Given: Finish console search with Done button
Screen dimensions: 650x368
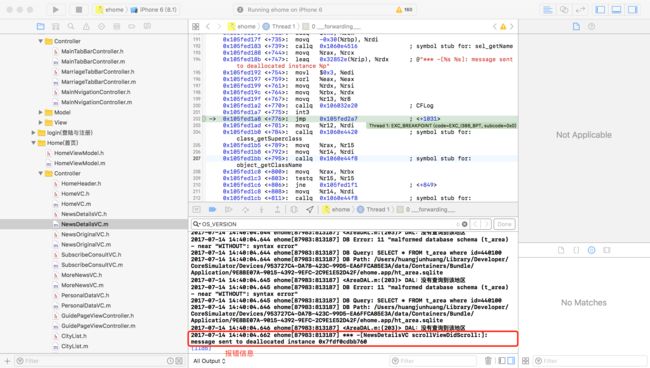Looking at the screenshot, I should pos(504,224).
